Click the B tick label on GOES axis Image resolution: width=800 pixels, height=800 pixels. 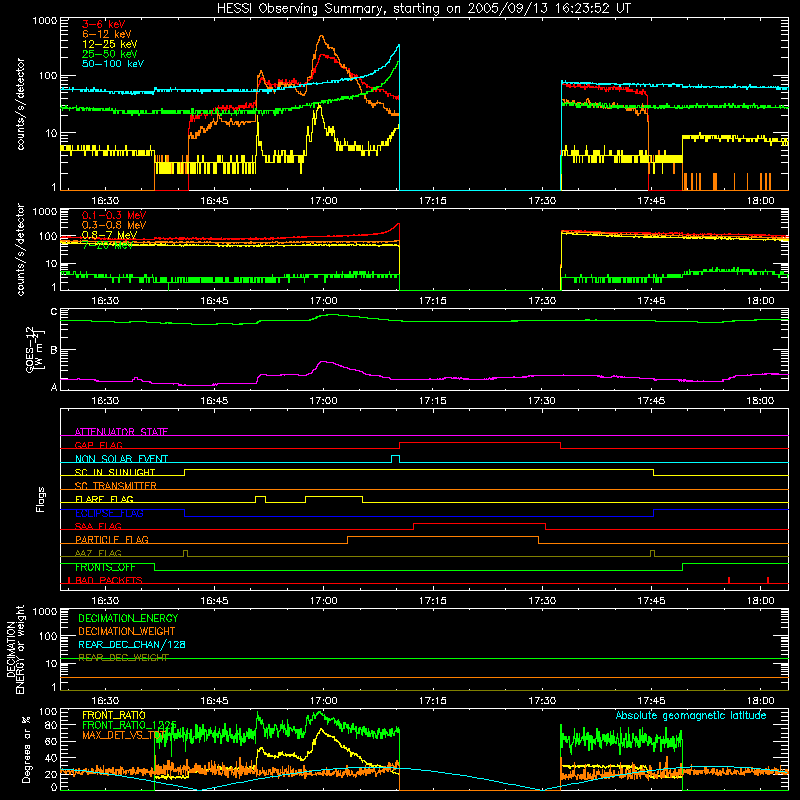point(54,350)
